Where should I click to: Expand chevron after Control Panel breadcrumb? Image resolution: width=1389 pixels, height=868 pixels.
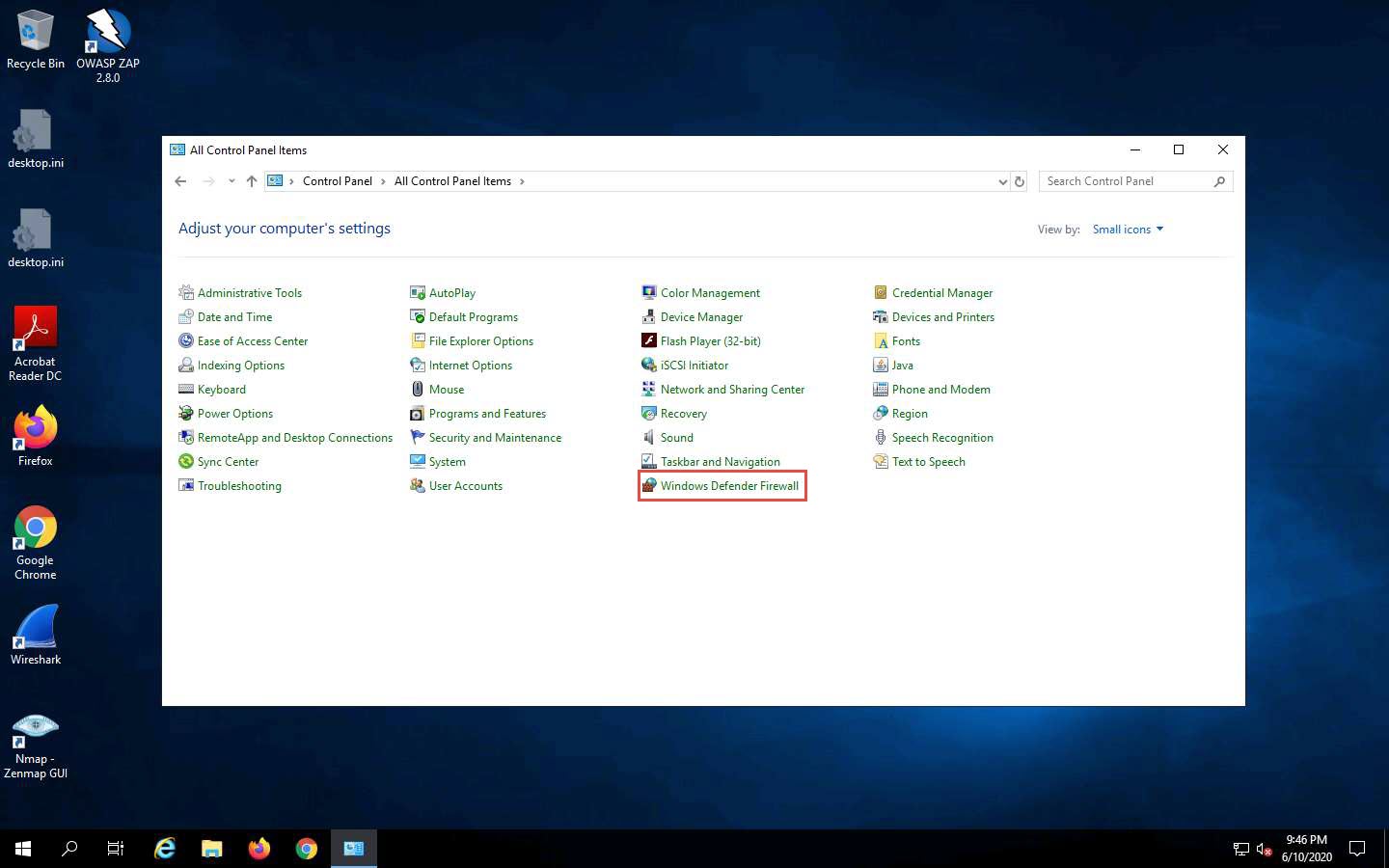(x=383, y=181)
